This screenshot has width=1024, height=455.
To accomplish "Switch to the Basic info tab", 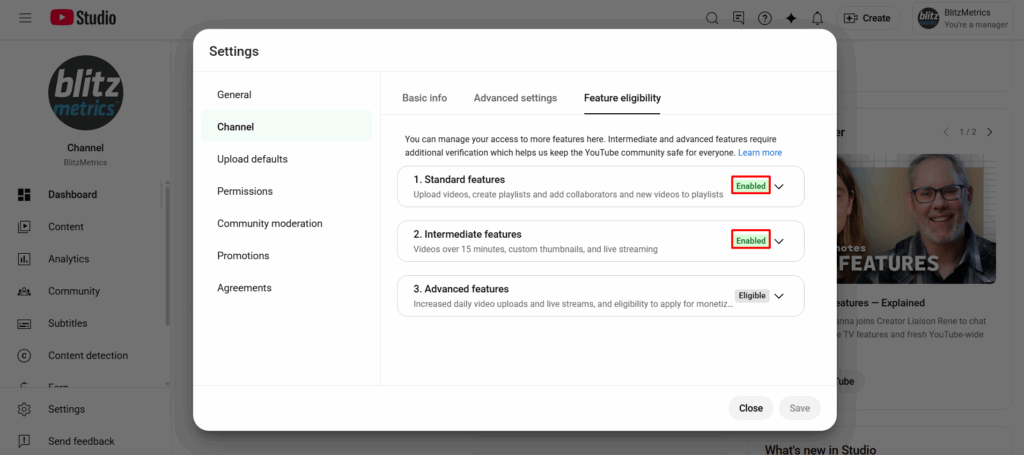I will [x=424, y=98].
